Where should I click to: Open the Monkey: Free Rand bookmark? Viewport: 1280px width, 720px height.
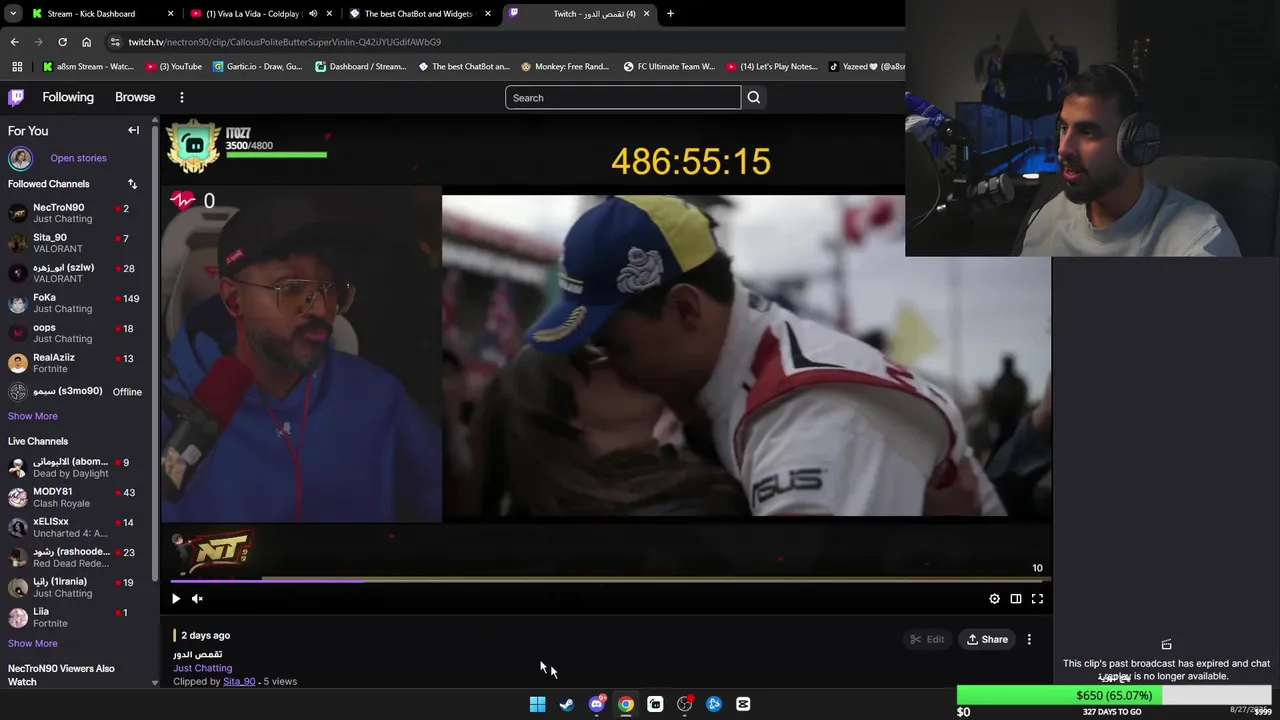pyautogui.click(x=565, y=67)
